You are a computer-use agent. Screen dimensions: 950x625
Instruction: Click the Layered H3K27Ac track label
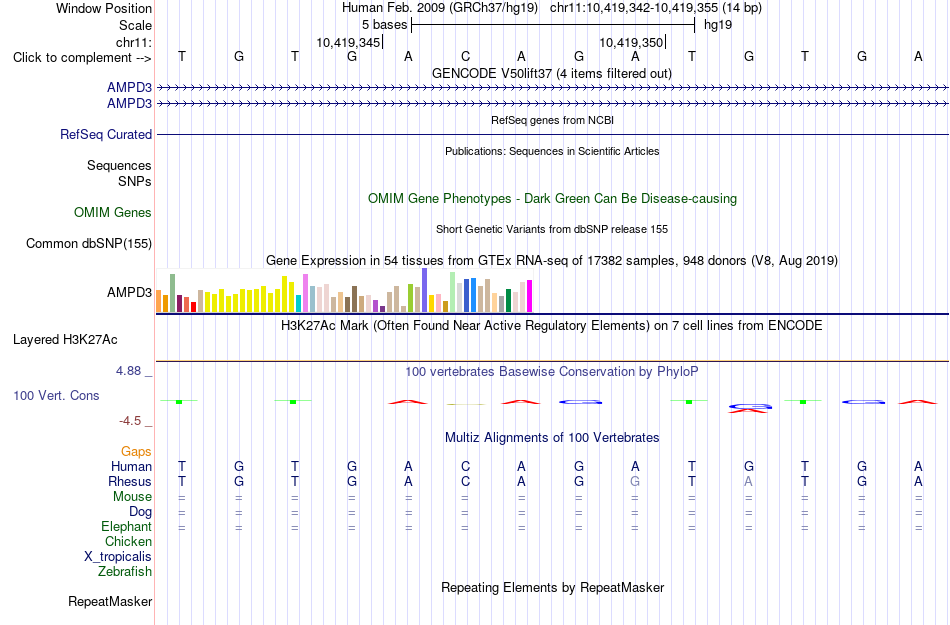tap(65, 340)
